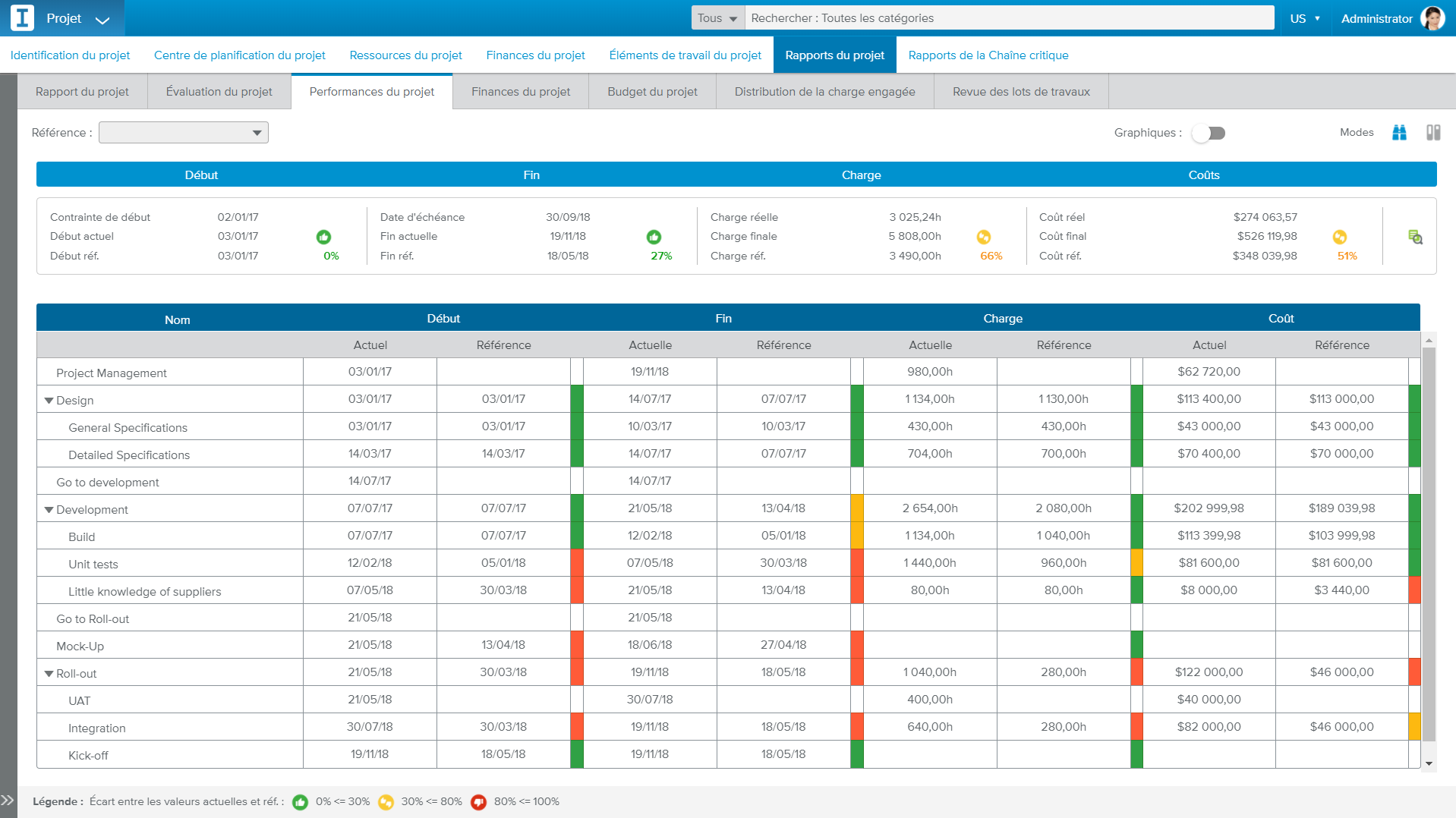Image resolution: width=1456 pixels, height=818 pixels.
Task: Open the Tous search category dropdown
Action: tap(717, 18)
